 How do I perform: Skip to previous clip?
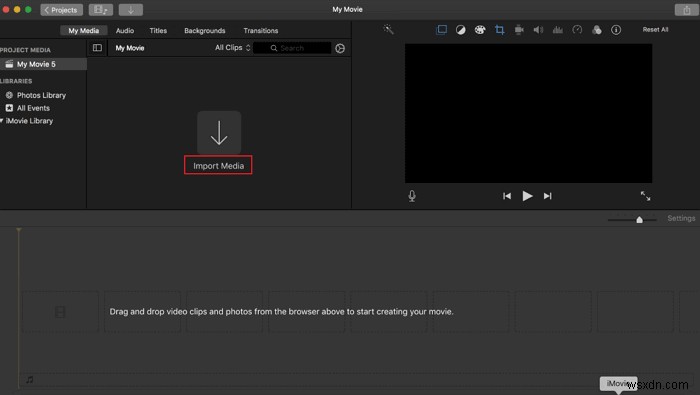tap(507, 196)
